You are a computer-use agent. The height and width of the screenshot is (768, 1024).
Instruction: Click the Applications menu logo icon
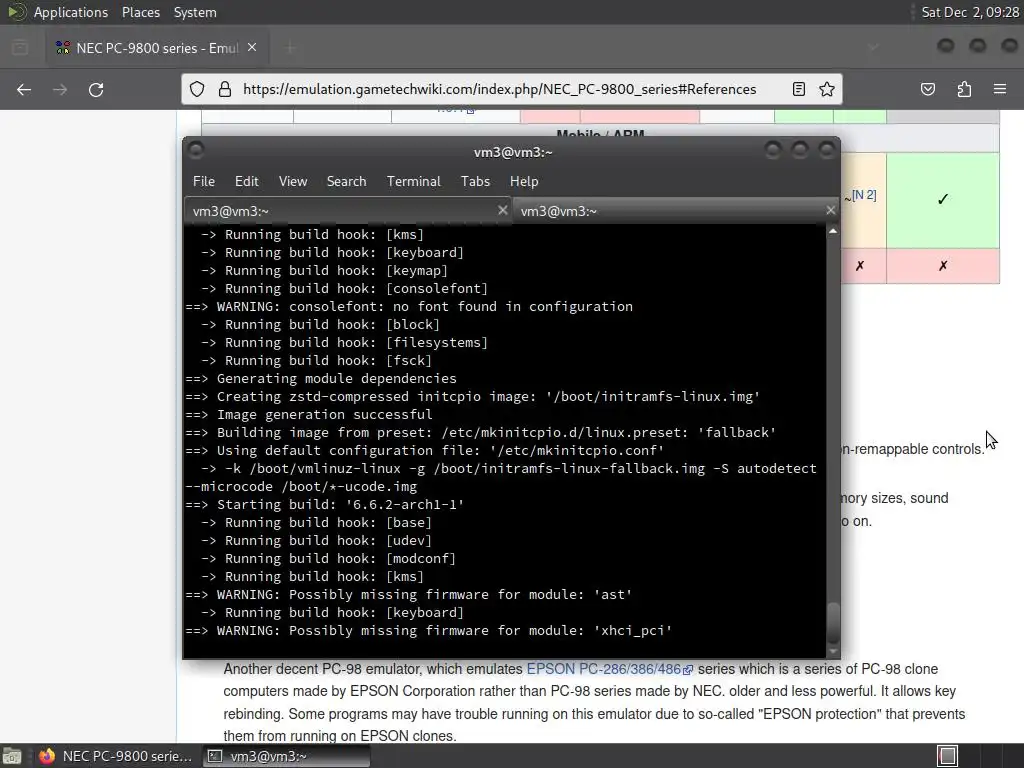pos(16,12)
